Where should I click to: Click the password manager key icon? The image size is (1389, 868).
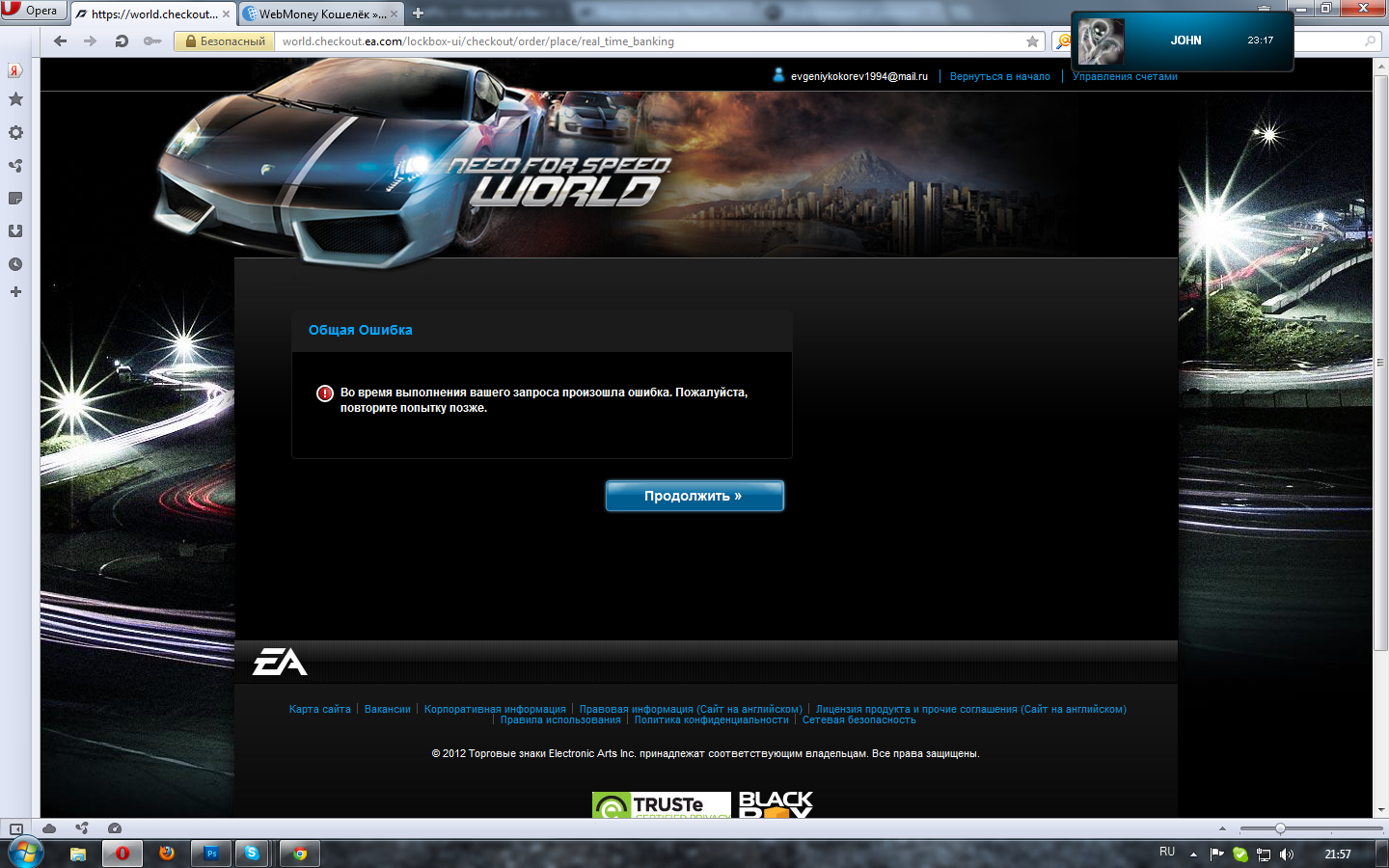point(152,41)
